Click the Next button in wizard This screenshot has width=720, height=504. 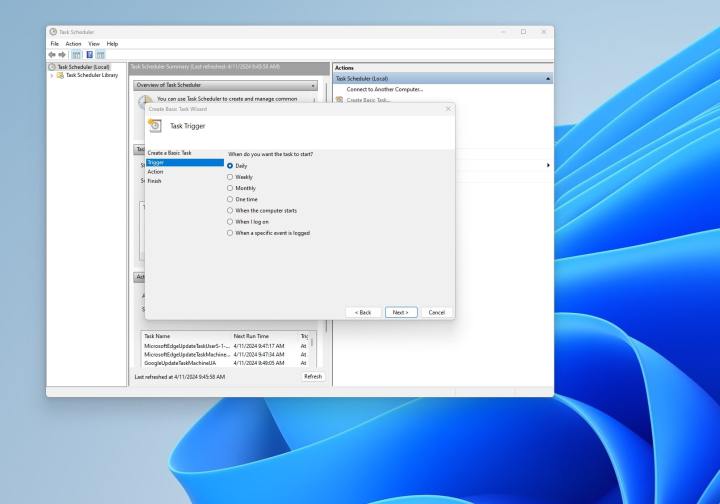tap(401, 312)
